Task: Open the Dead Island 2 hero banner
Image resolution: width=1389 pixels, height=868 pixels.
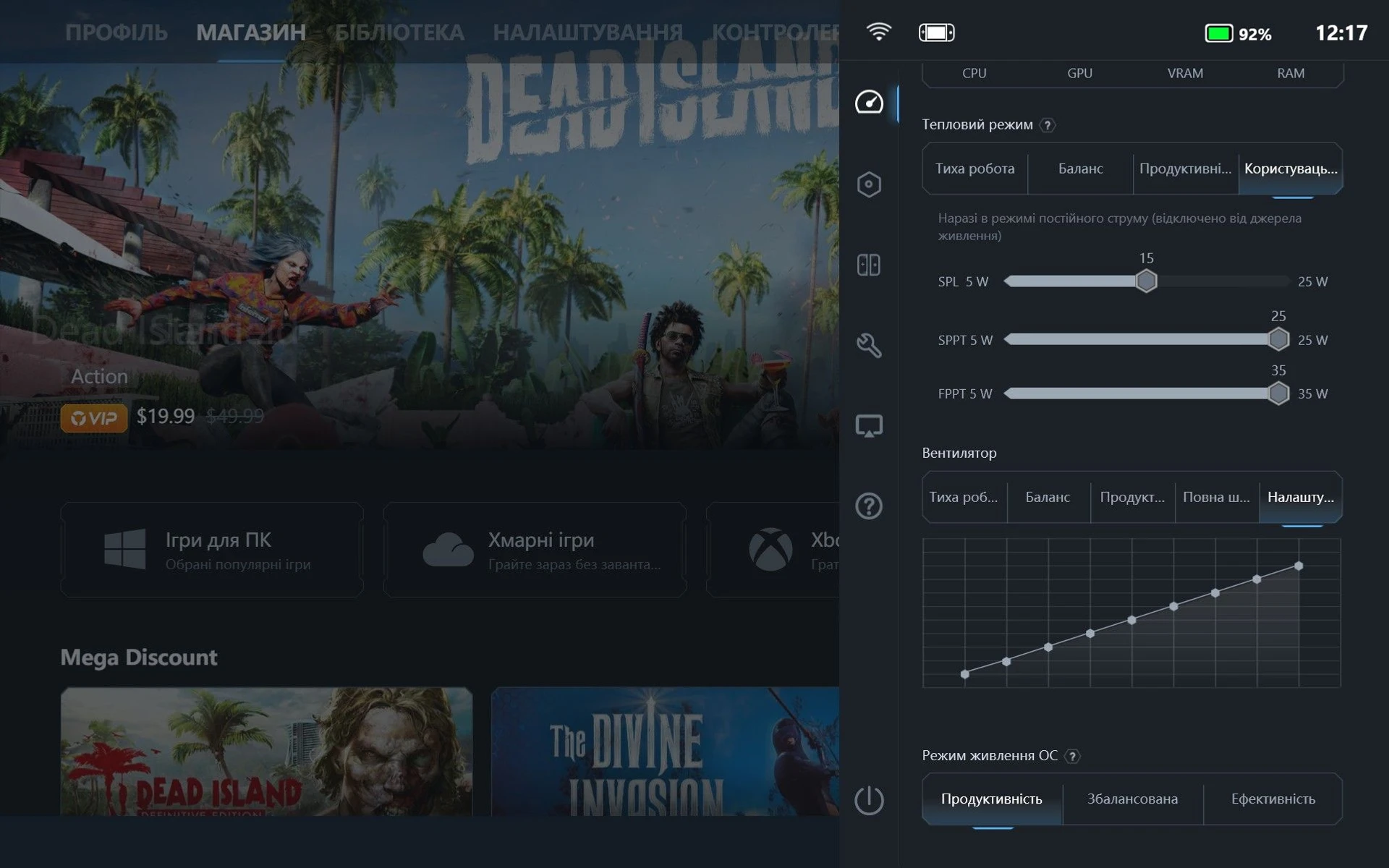Action: pos(420,257)
